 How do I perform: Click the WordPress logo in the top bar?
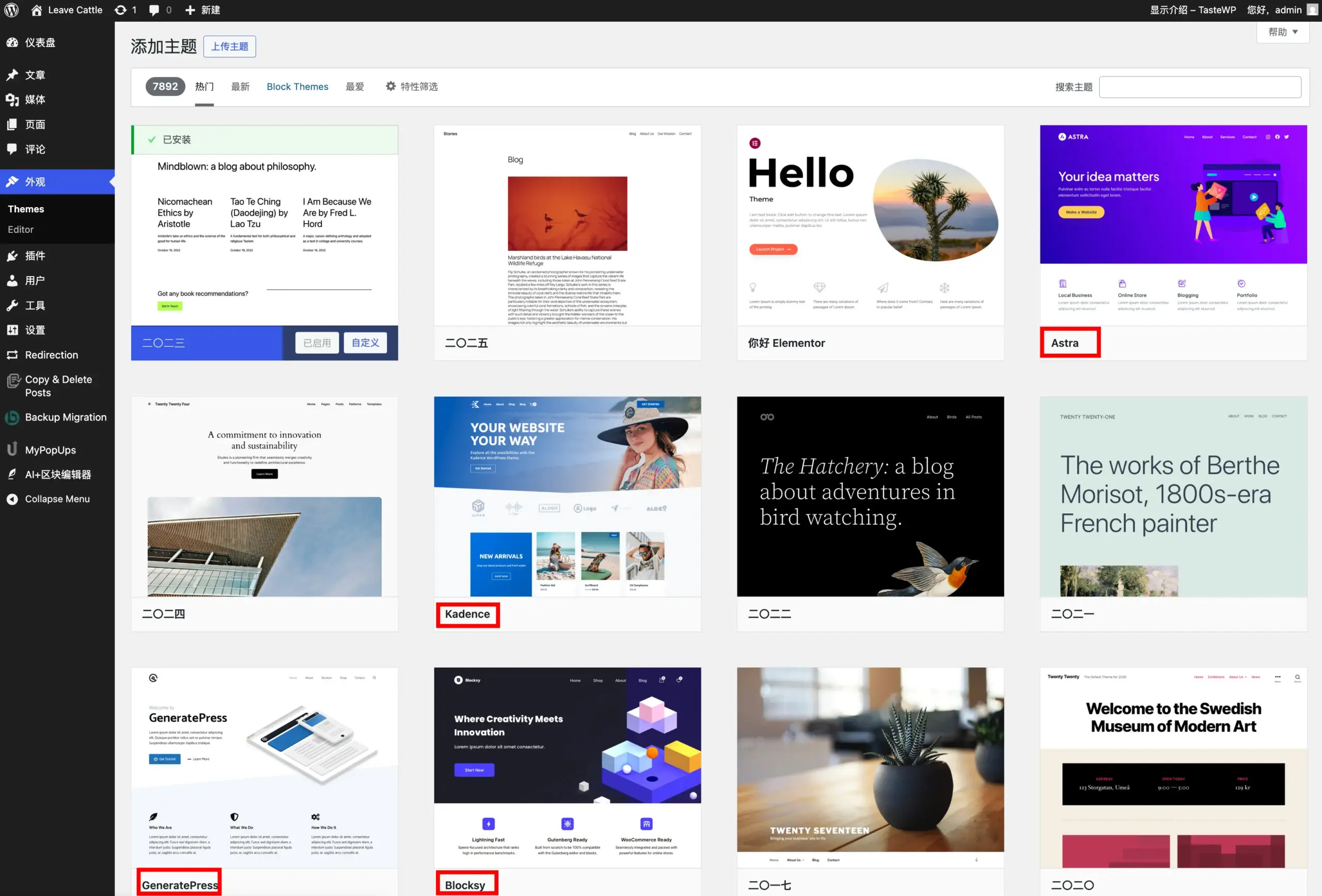(x=11, y=10)
